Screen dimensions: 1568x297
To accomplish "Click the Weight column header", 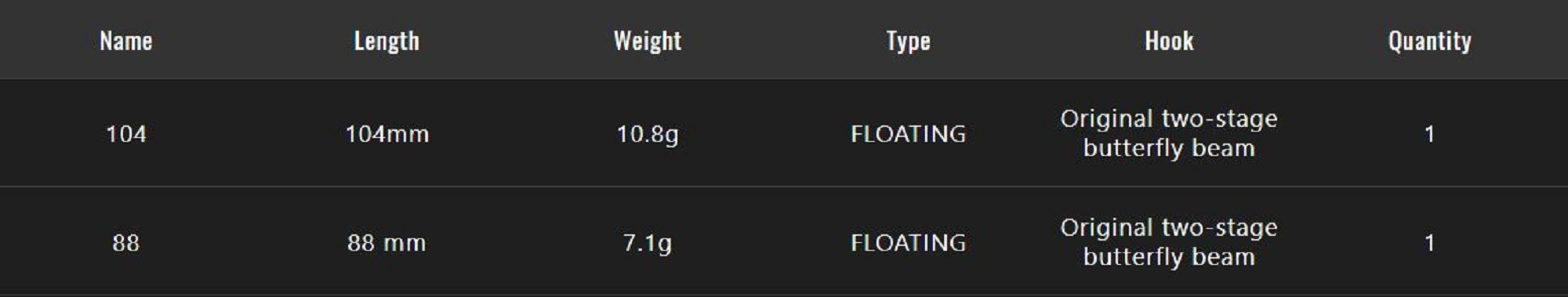I will click(x=648, y=41).
